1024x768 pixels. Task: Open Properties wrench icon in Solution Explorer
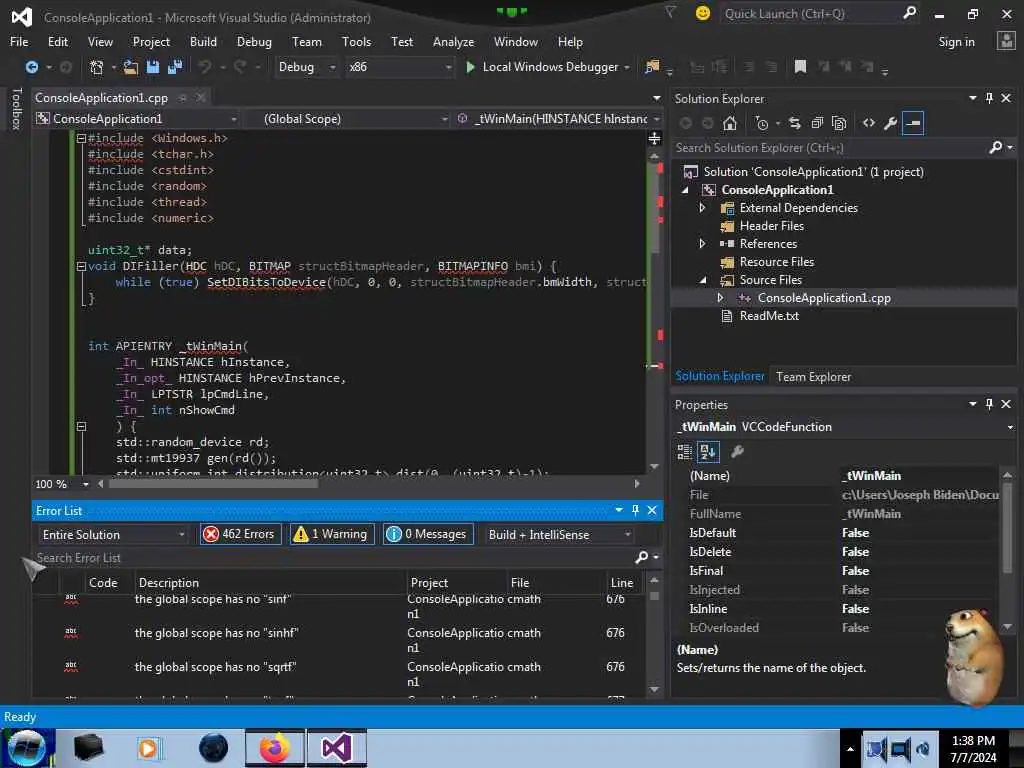coord(890,123)
